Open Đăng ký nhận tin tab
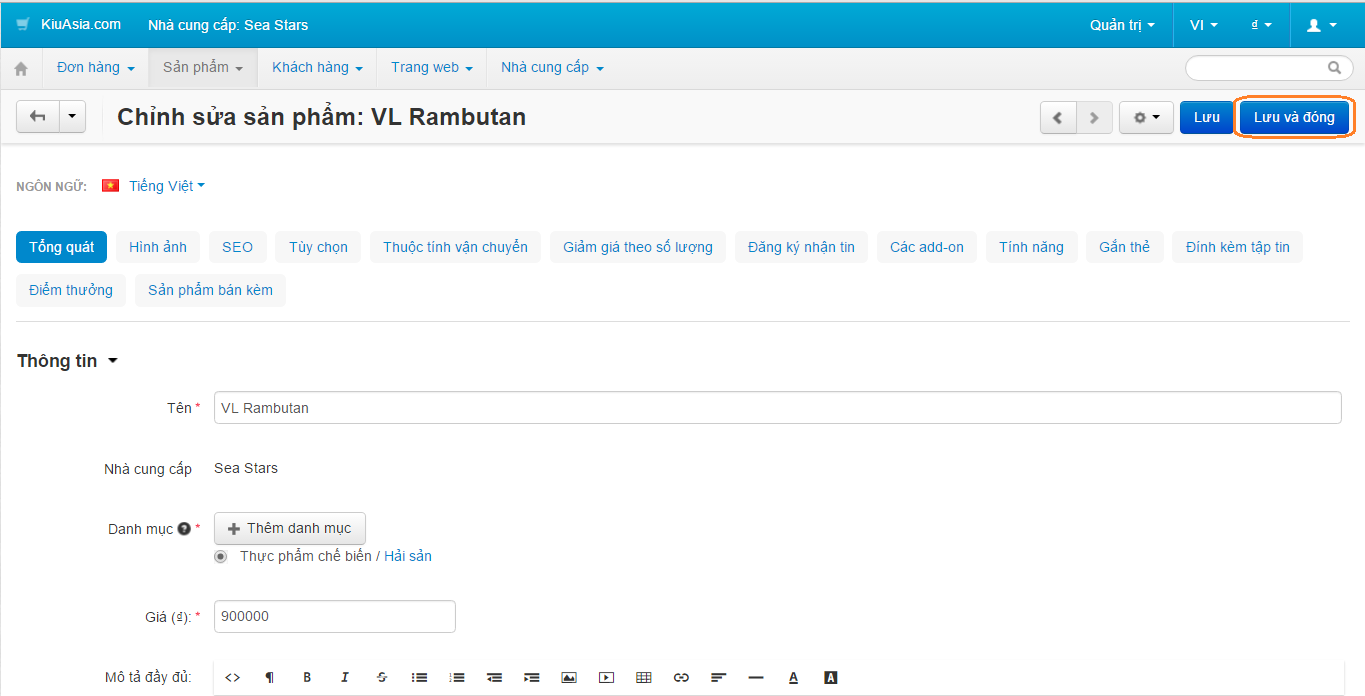 pos(801,247)
